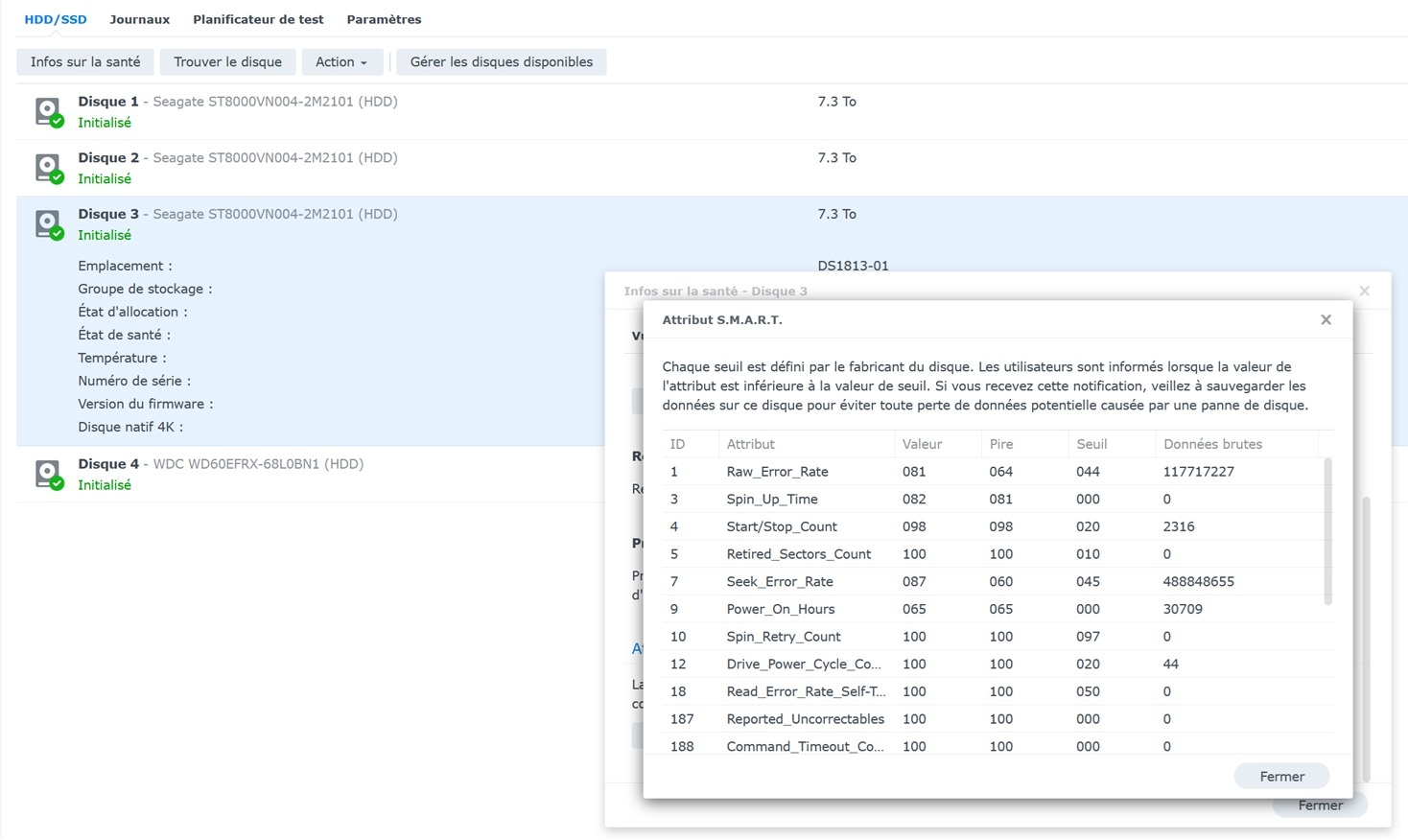1408x840 pixels.
Task: Click raw data value 488848655
Action: pos(1198,581)
